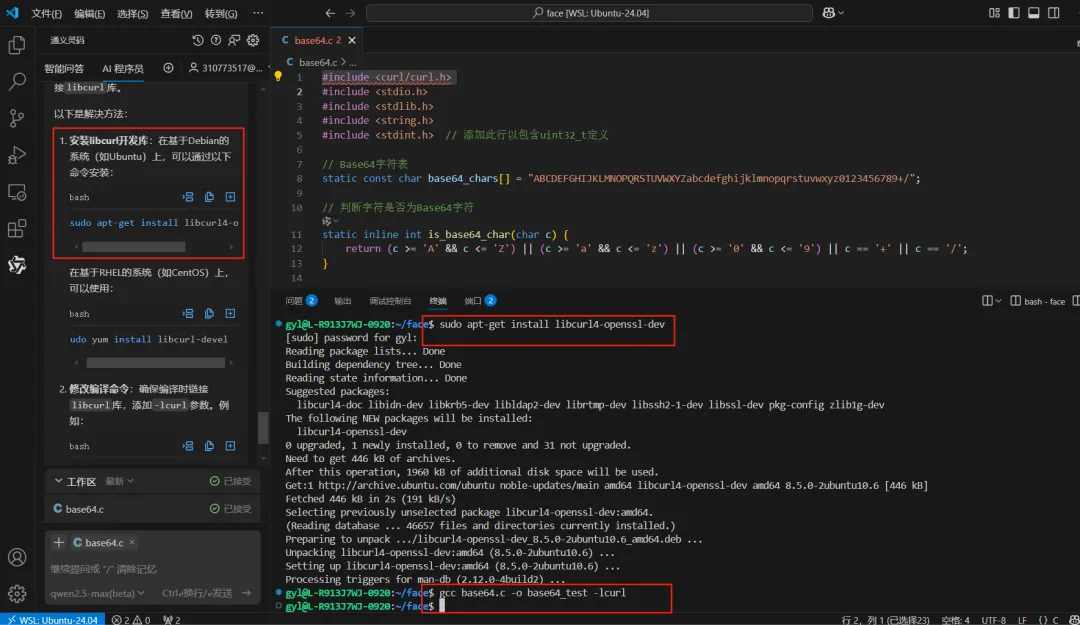1080x625 pixels.
Task: Open the 文件(F) menu
Action: [x=46, y=14]
